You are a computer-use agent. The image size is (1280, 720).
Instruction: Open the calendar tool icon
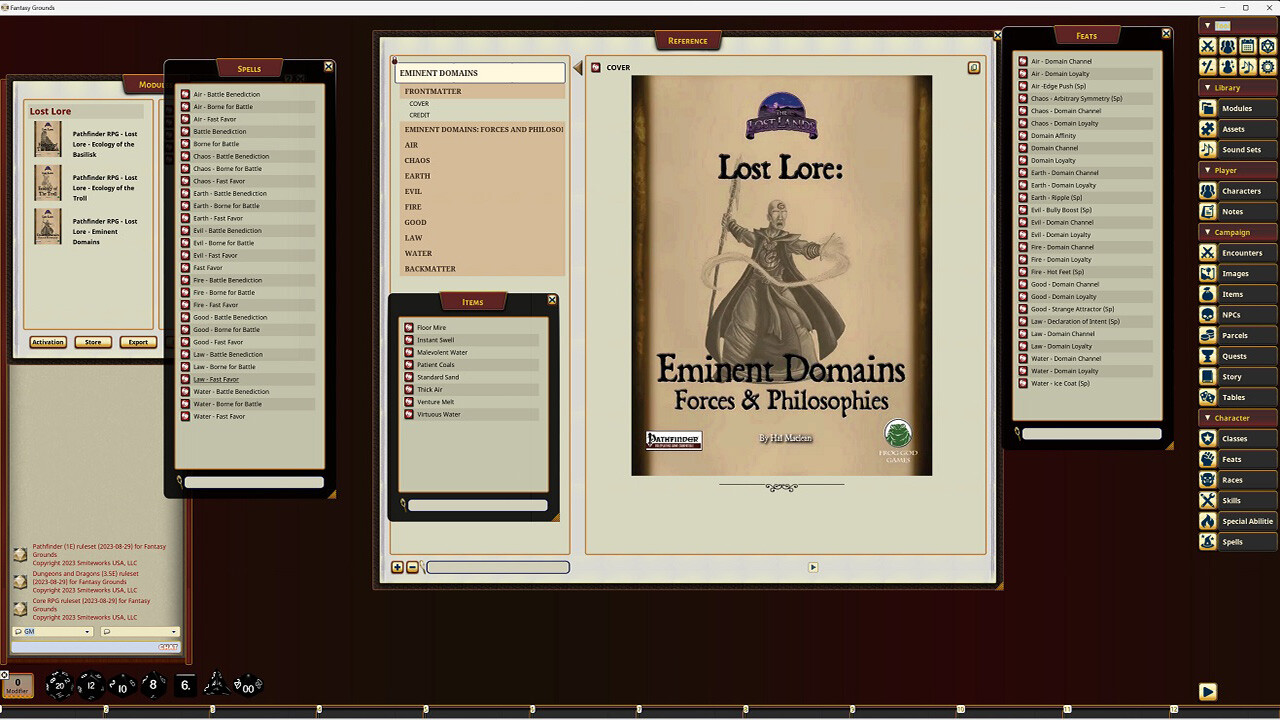[1247, 46]
